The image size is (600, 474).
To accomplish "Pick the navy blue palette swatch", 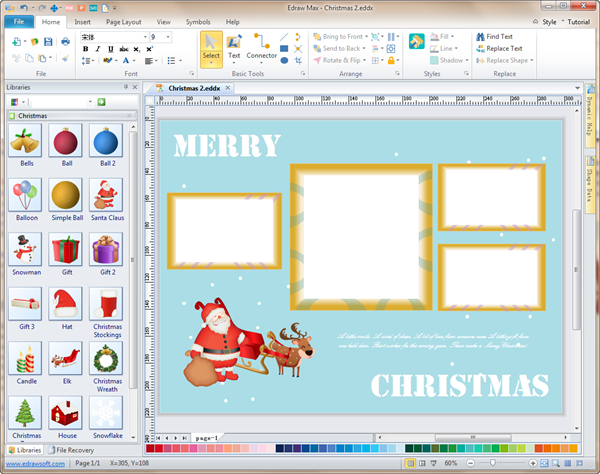I will coord(280,448).
